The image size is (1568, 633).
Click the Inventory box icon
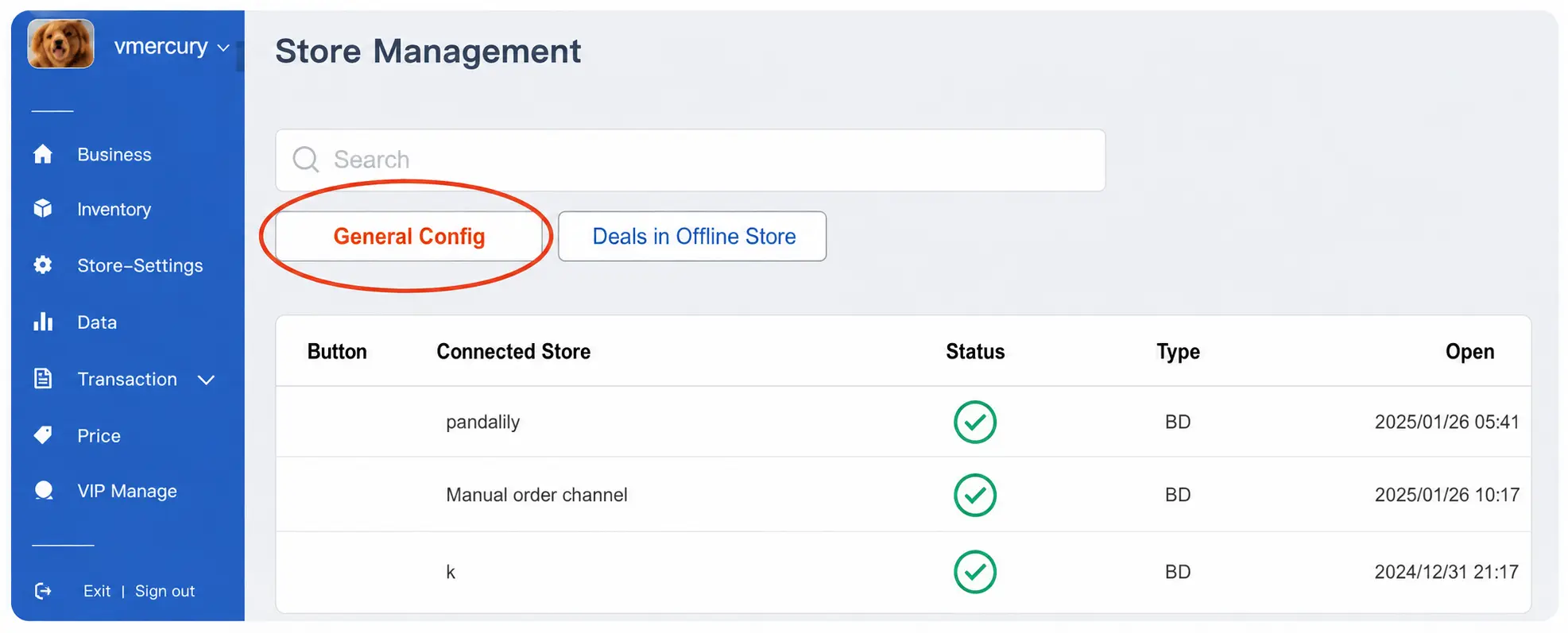(43, 209)
